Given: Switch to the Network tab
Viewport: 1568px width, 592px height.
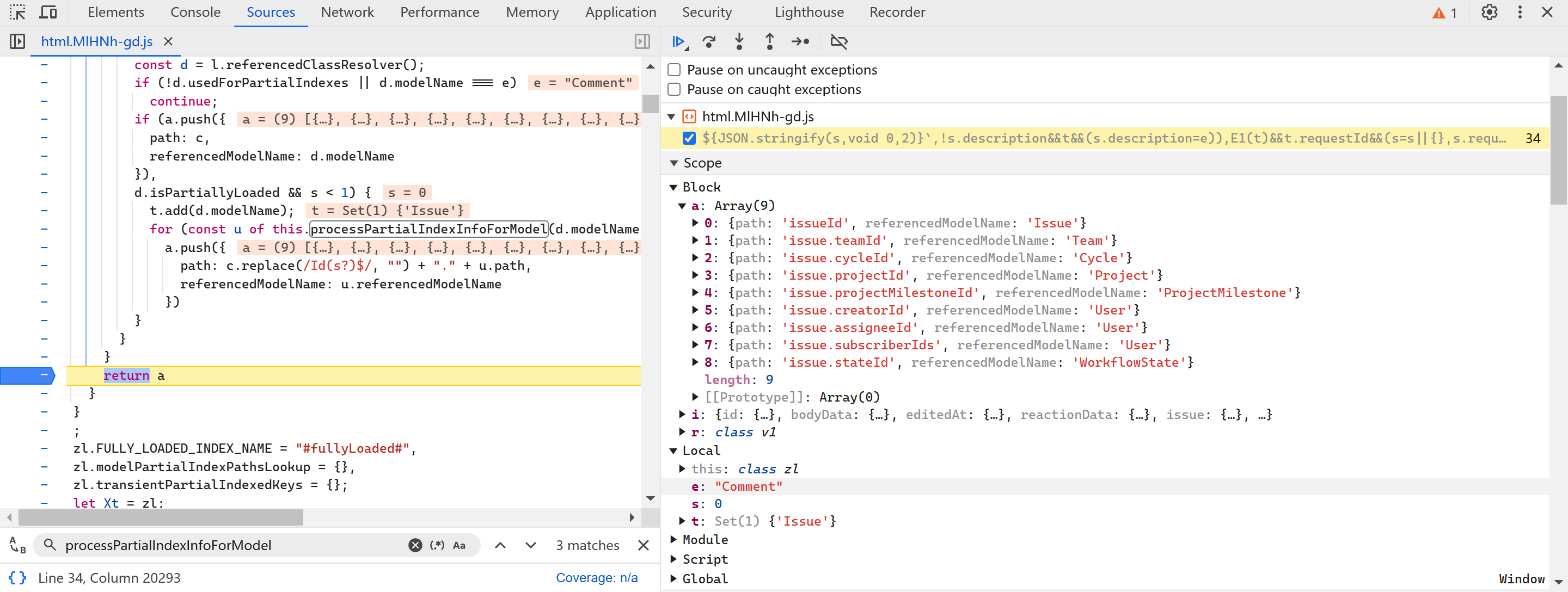Looking at the screenshot, I should point(347,12).
